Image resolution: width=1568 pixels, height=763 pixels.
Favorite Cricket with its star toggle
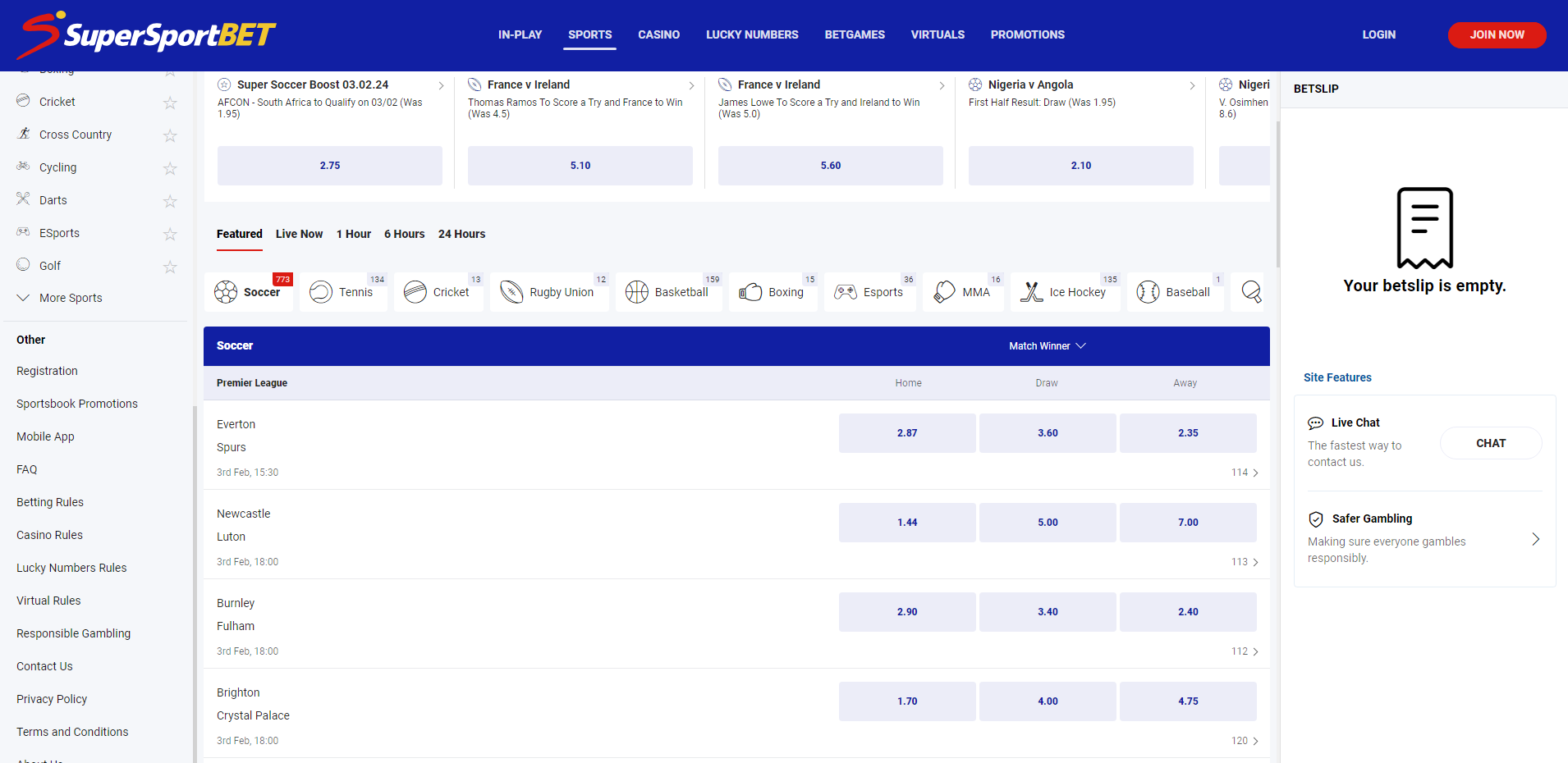(x=170, y=103)
